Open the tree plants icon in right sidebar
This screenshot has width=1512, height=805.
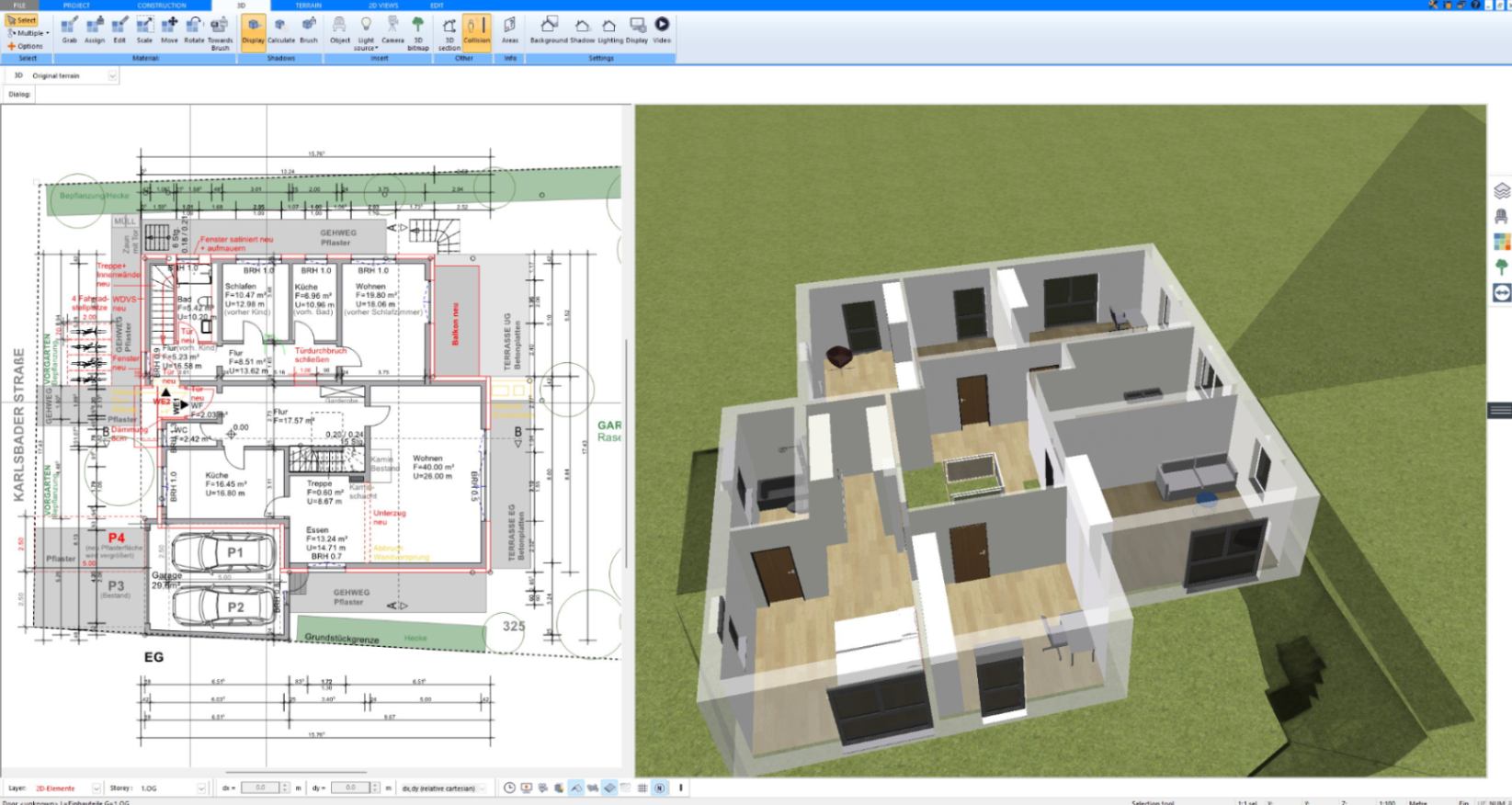(1501, 266)
